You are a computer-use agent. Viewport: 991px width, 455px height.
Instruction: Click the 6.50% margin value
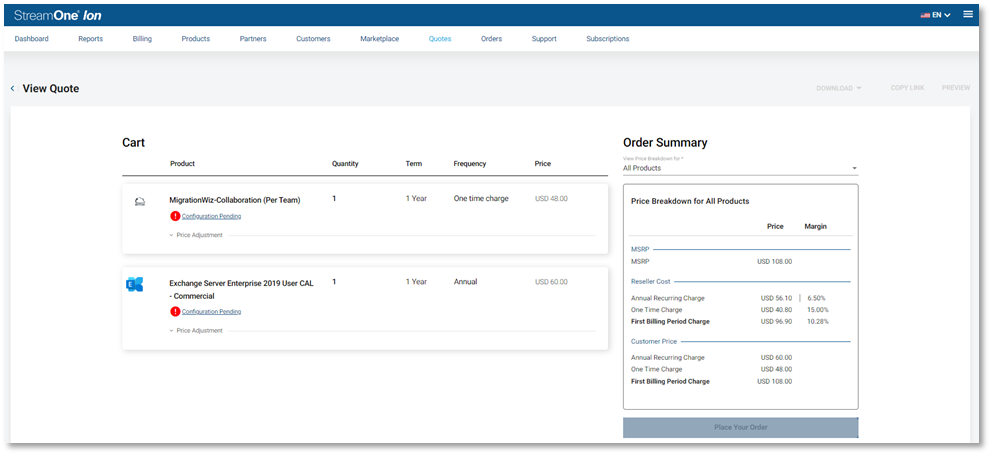click(x=816, y=298)
